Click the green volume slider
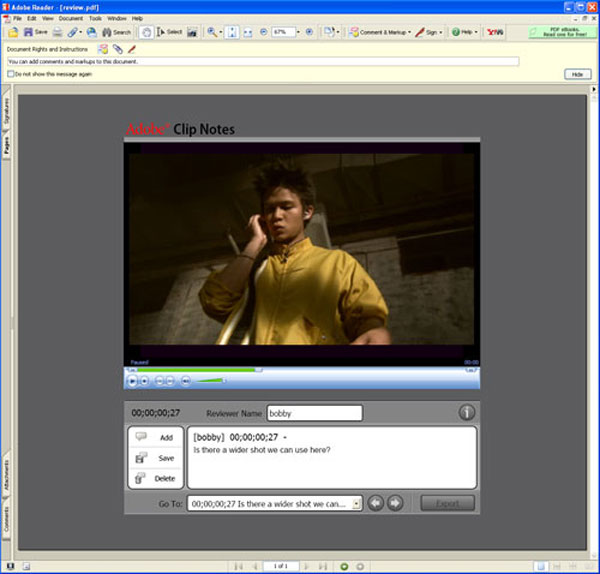600x574 pixels. 210,380
